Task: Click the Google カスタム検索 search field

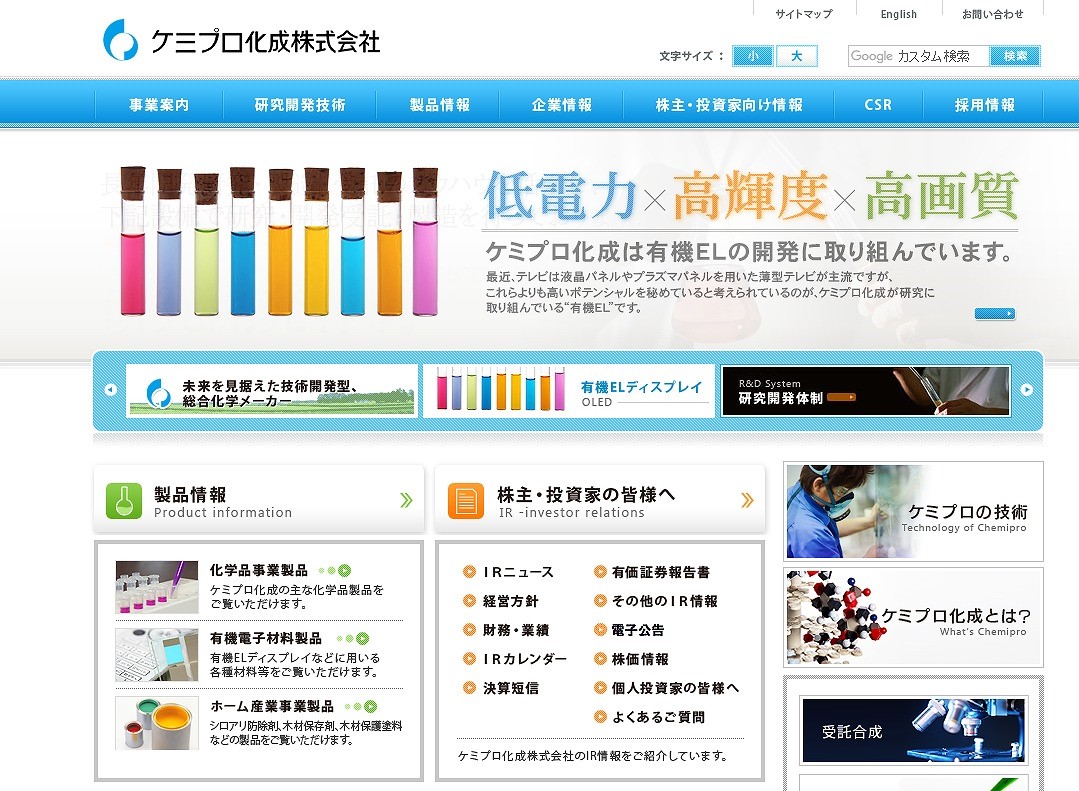Action: coord(919,56)
